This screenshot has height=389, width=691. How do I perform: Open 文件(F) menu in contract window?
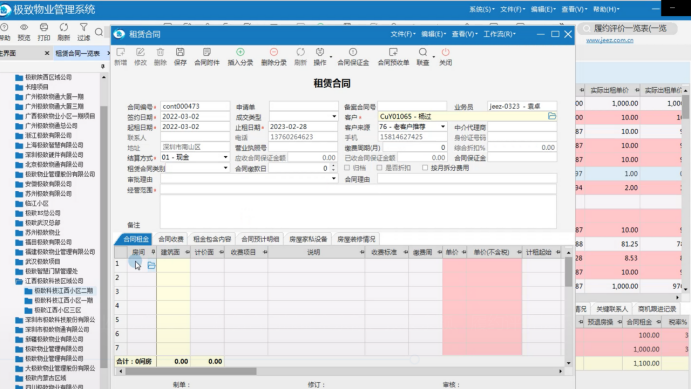403,34
